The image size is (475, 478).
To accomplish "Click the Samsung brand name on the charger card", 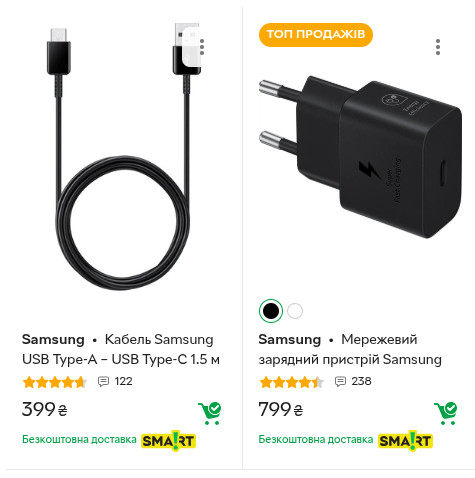I will tap(289, 340).
